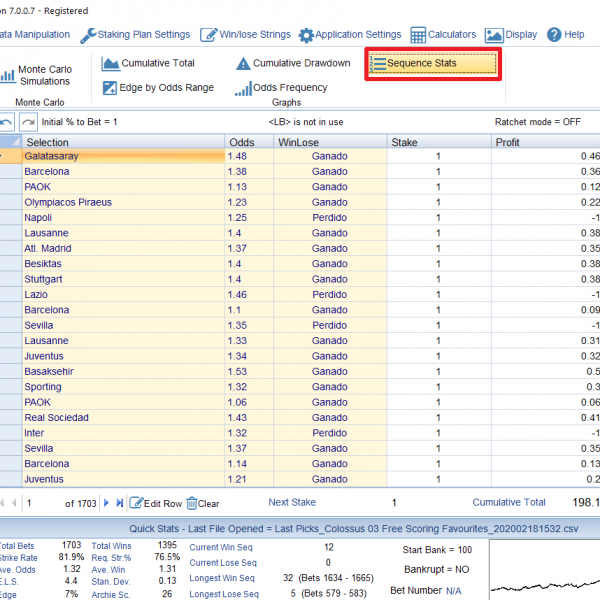Jump to the last record
Image resolution: width=600 pixels, height=600 pixels.
(121, 503)
